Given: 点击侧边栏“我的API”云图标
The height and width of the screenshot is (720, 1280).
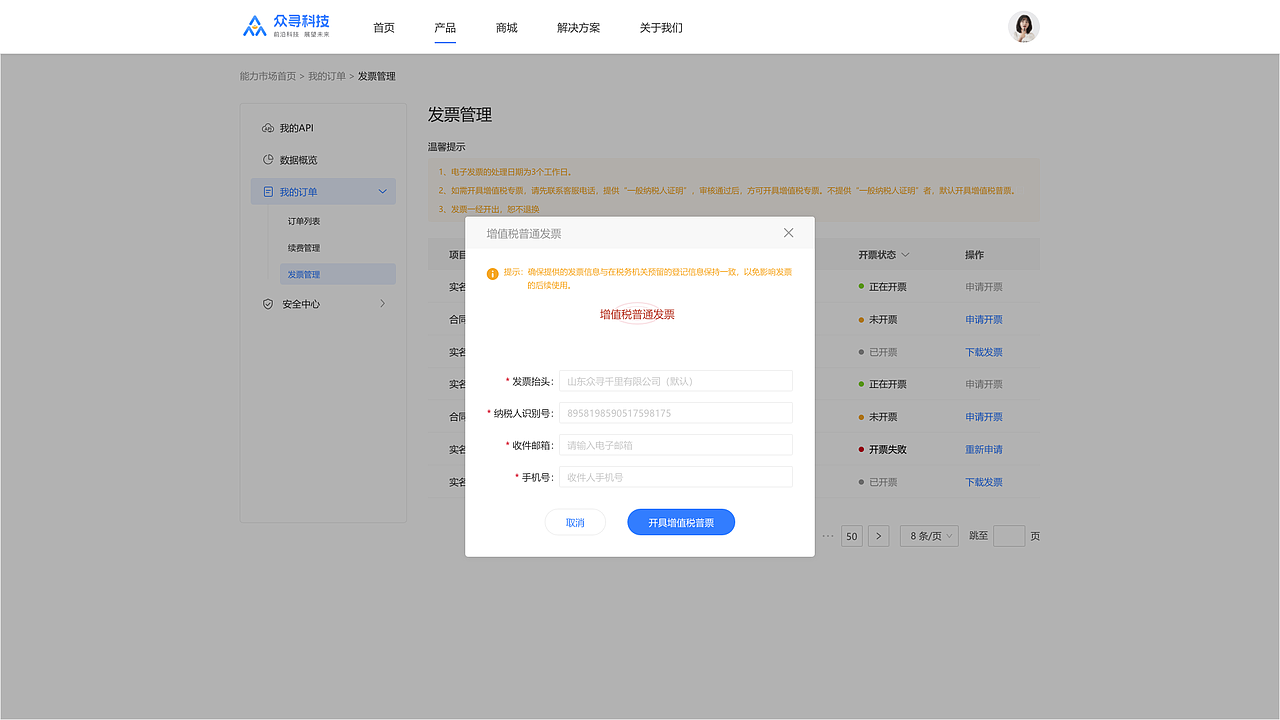Looking at the screenshot, I should click(x=266, y=127).
